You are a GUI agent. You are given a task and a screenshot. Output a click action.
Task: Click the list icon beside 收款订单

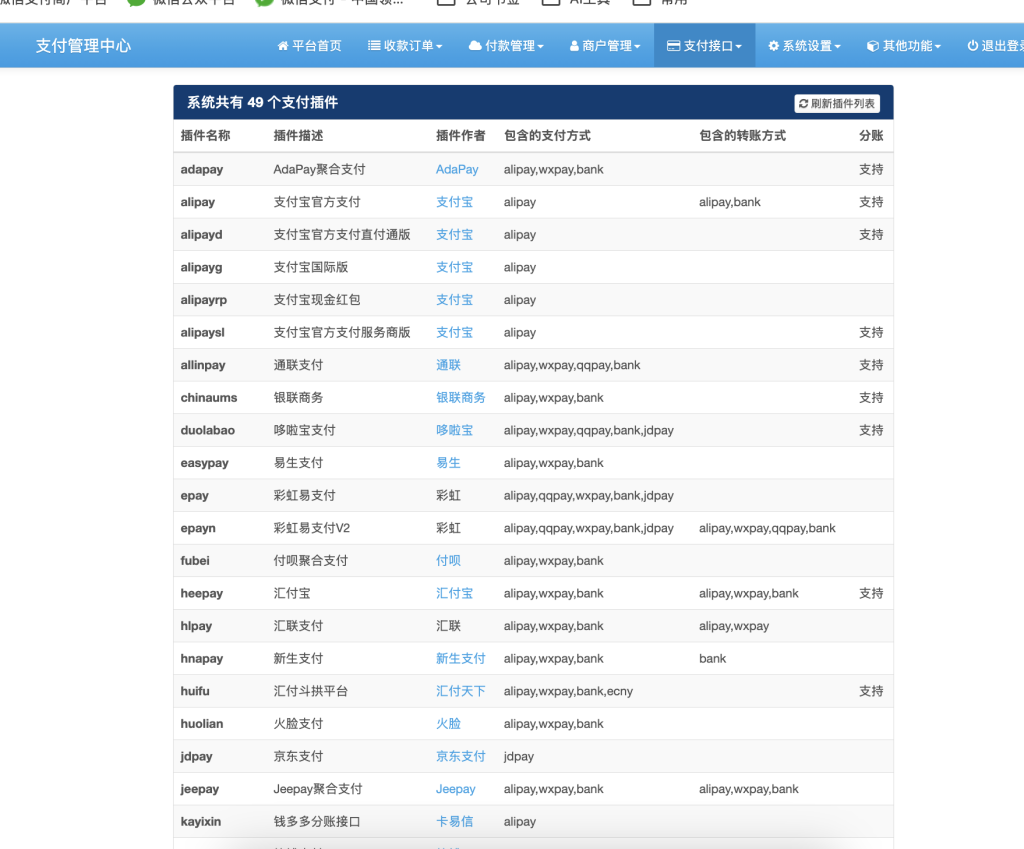point(374,46)
